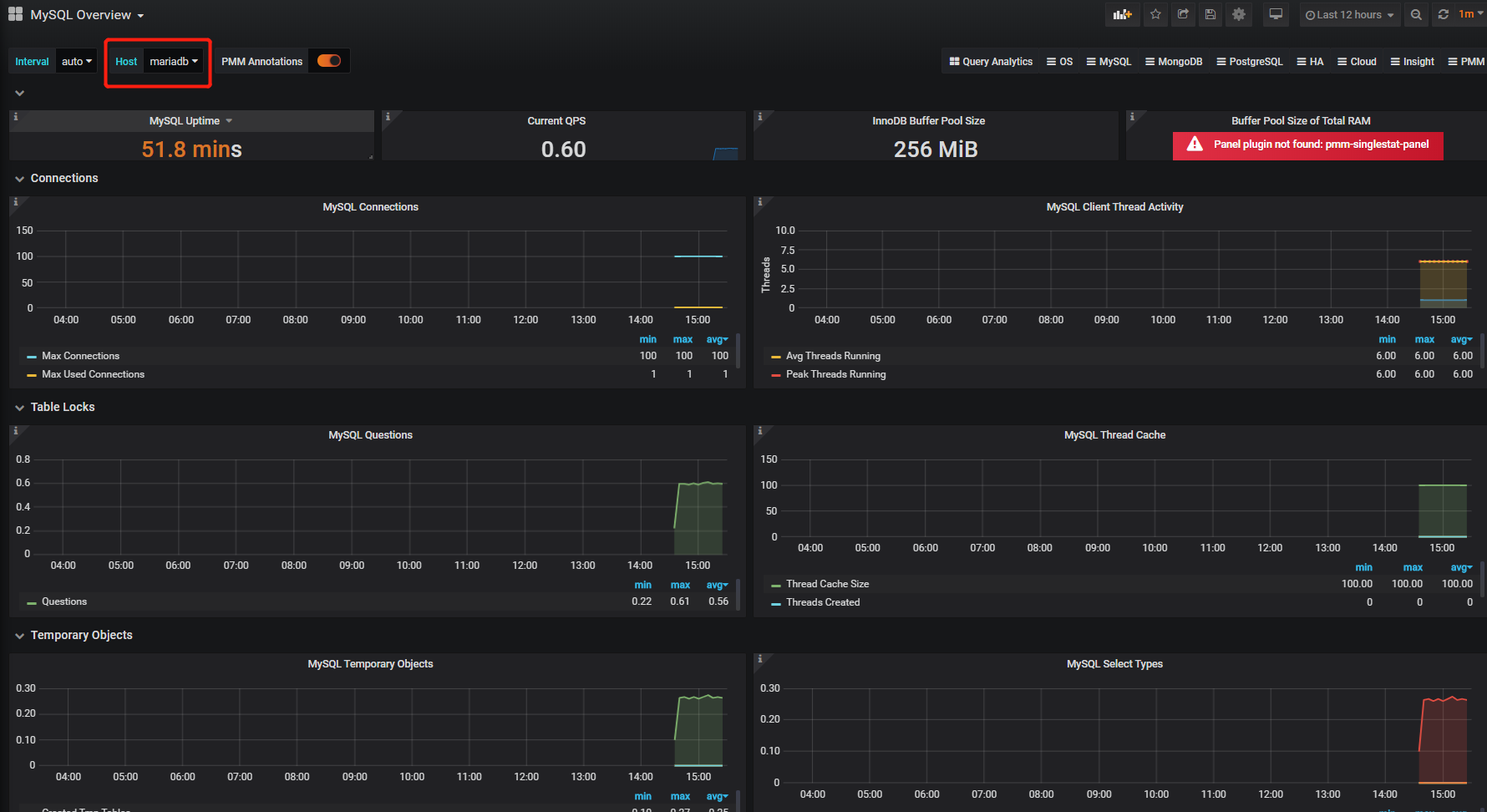Open the Share dashboard icon
Viewport: 1487px width, 812px height.
pyautogui.click(x=1183, y=15)
